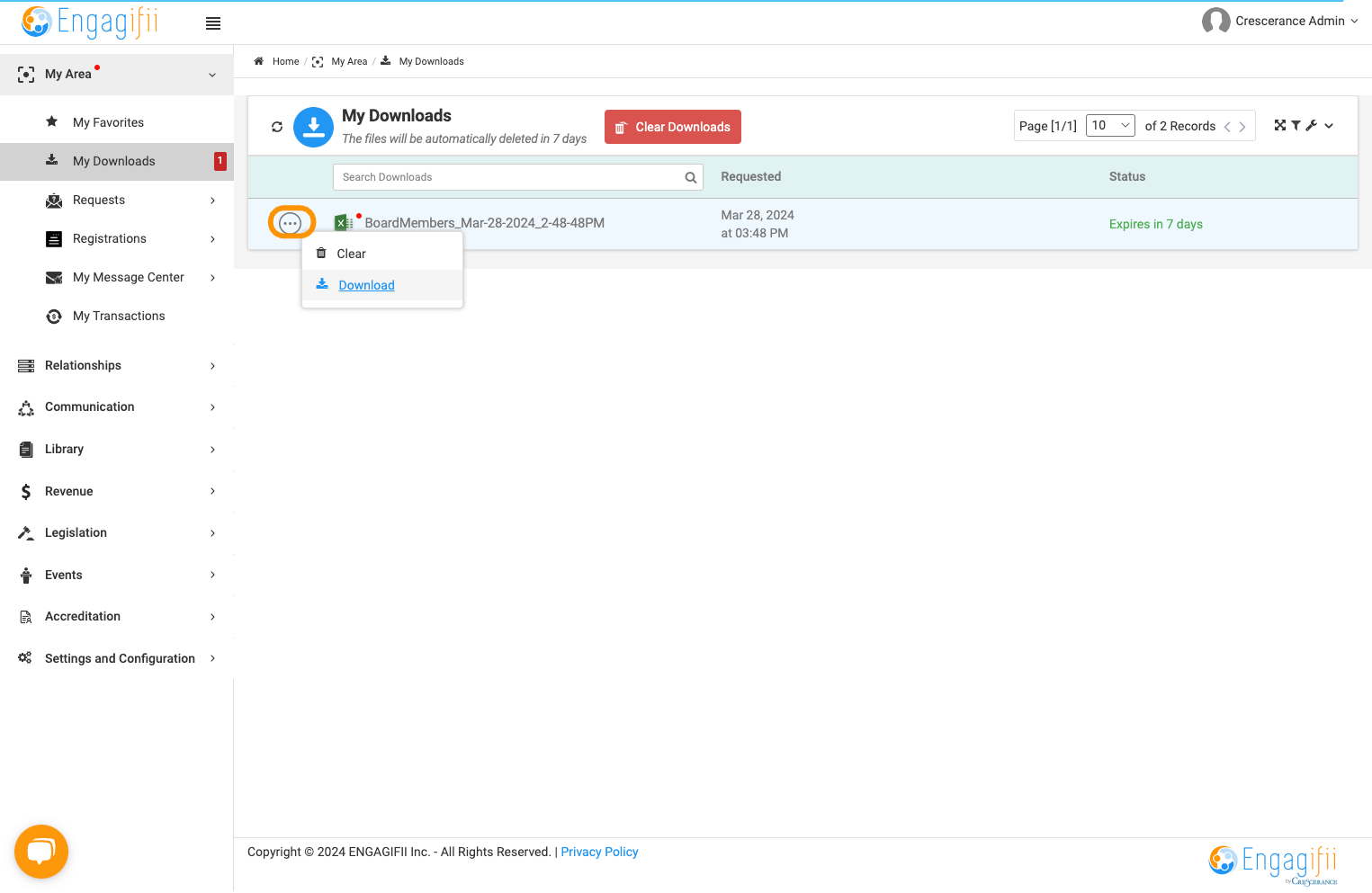
Task: Open the chat bubble widget
Action: coord(41,852)
